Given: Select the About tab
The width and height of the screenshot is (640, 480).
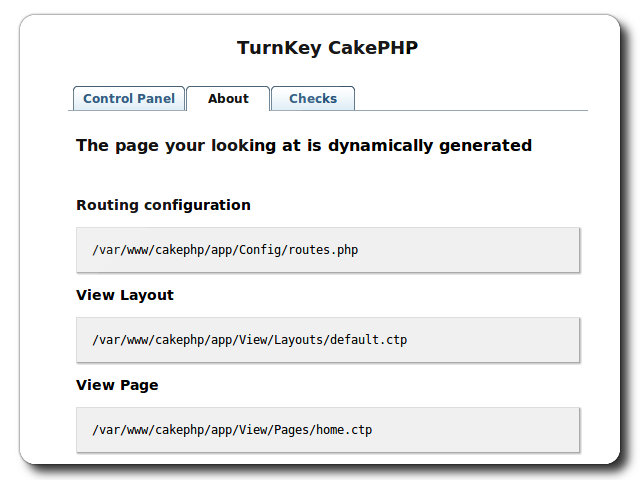Looking at the screenshot, I should pyautogui.click(x=228, y=99).
